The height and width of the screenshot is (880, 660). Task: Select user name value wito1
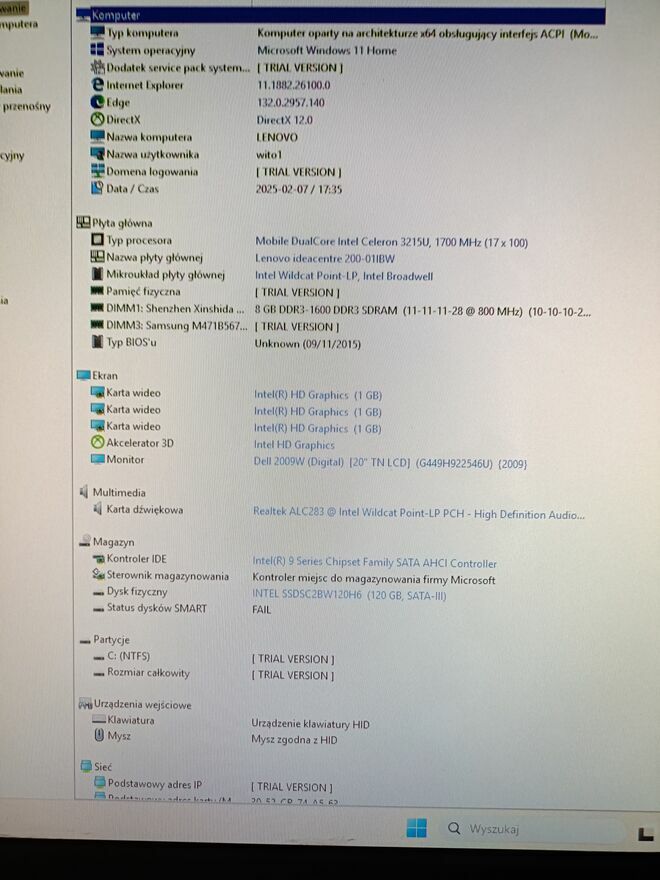pos(269,154)
